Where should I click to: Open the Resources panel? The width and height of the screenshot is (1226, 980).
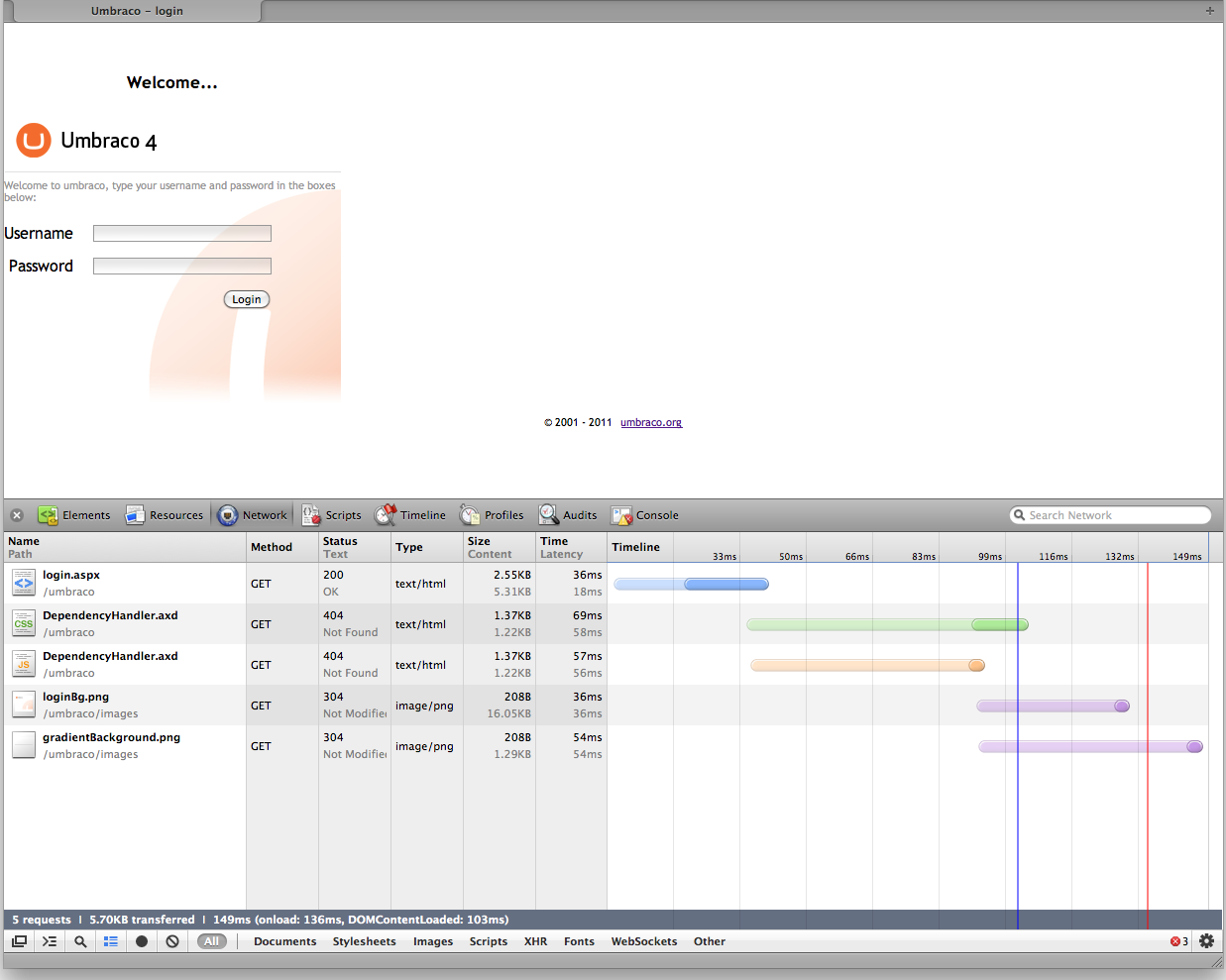165,515
